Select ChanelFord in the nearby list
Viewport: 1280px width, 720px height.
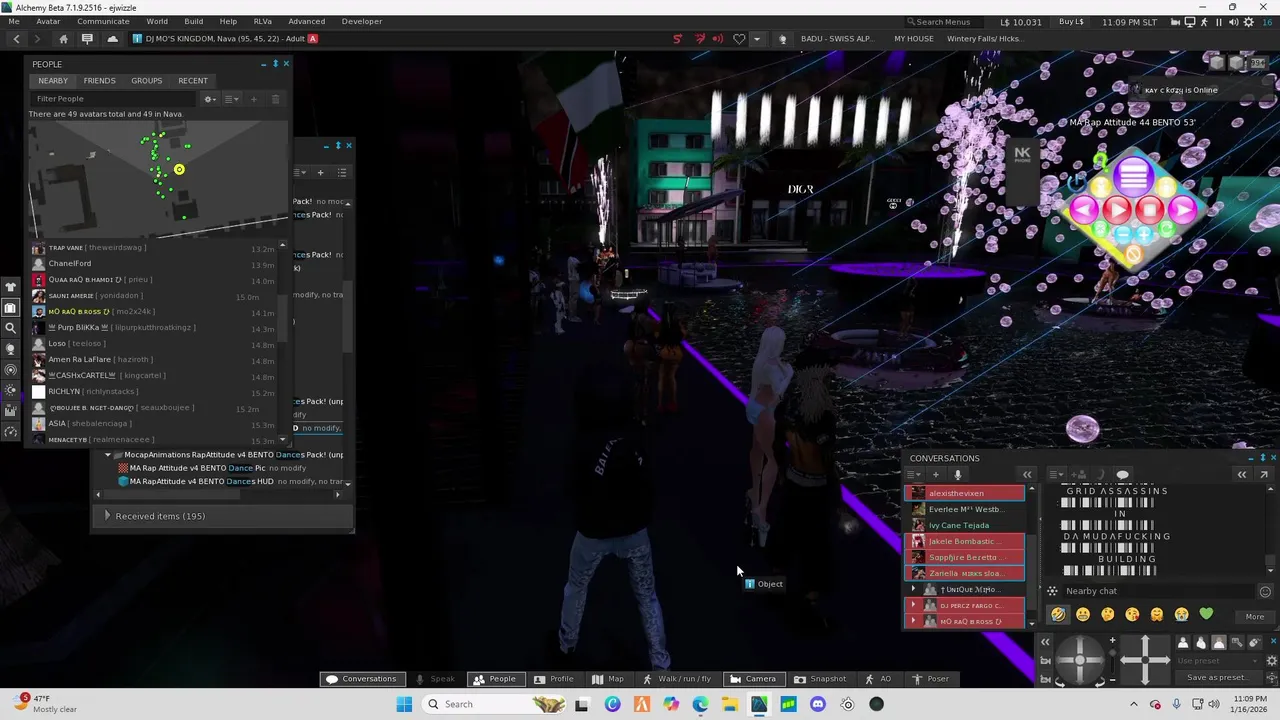(155, 263)
